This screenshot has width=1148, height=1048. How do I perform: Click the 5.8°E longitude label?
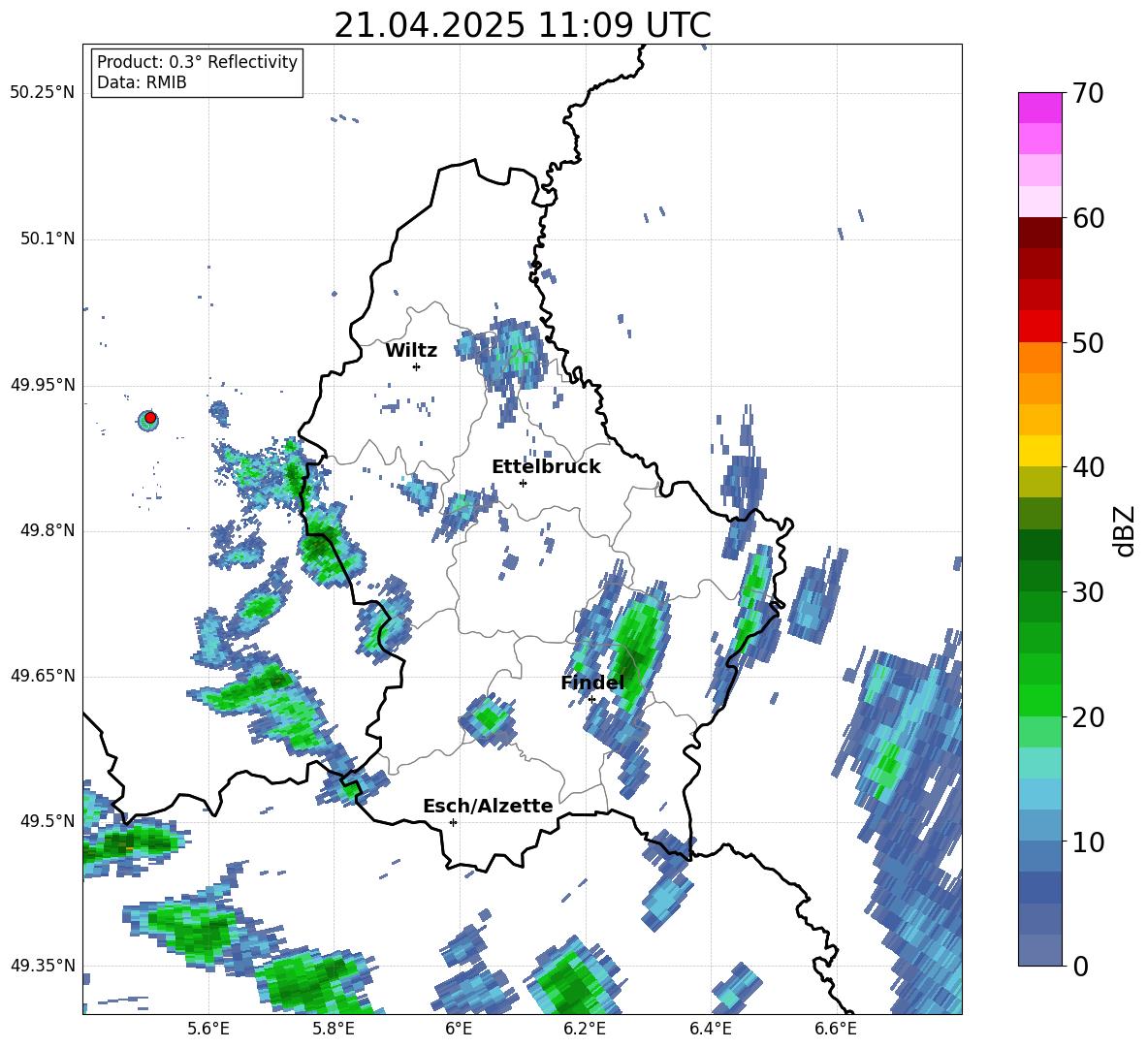[334, 1029]
